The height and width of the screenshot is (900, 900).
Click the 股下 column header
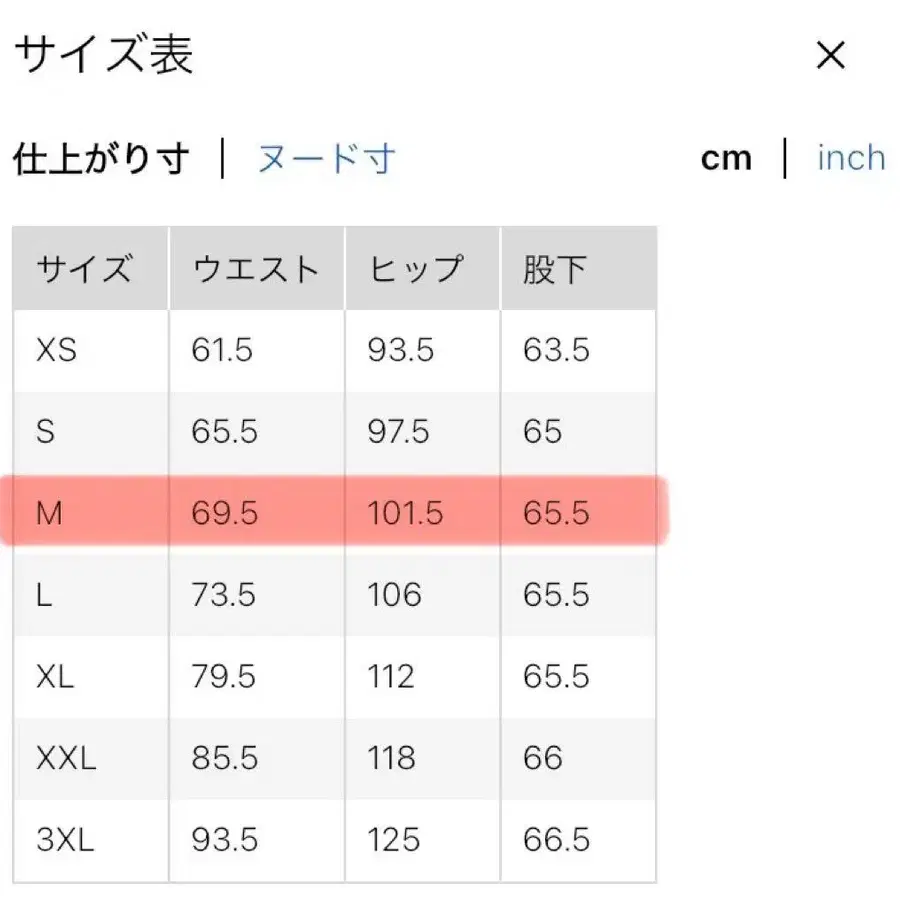tap(549, 267)
